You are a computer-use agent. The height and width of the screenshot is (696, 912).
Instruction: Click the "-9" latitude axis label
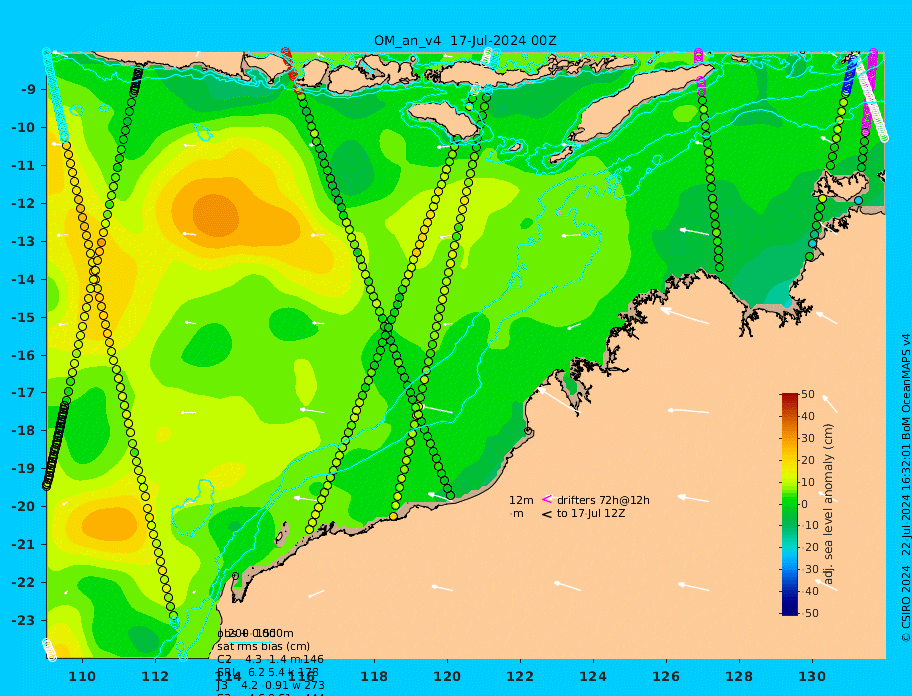pyautogui.click(x=29, y=89)
